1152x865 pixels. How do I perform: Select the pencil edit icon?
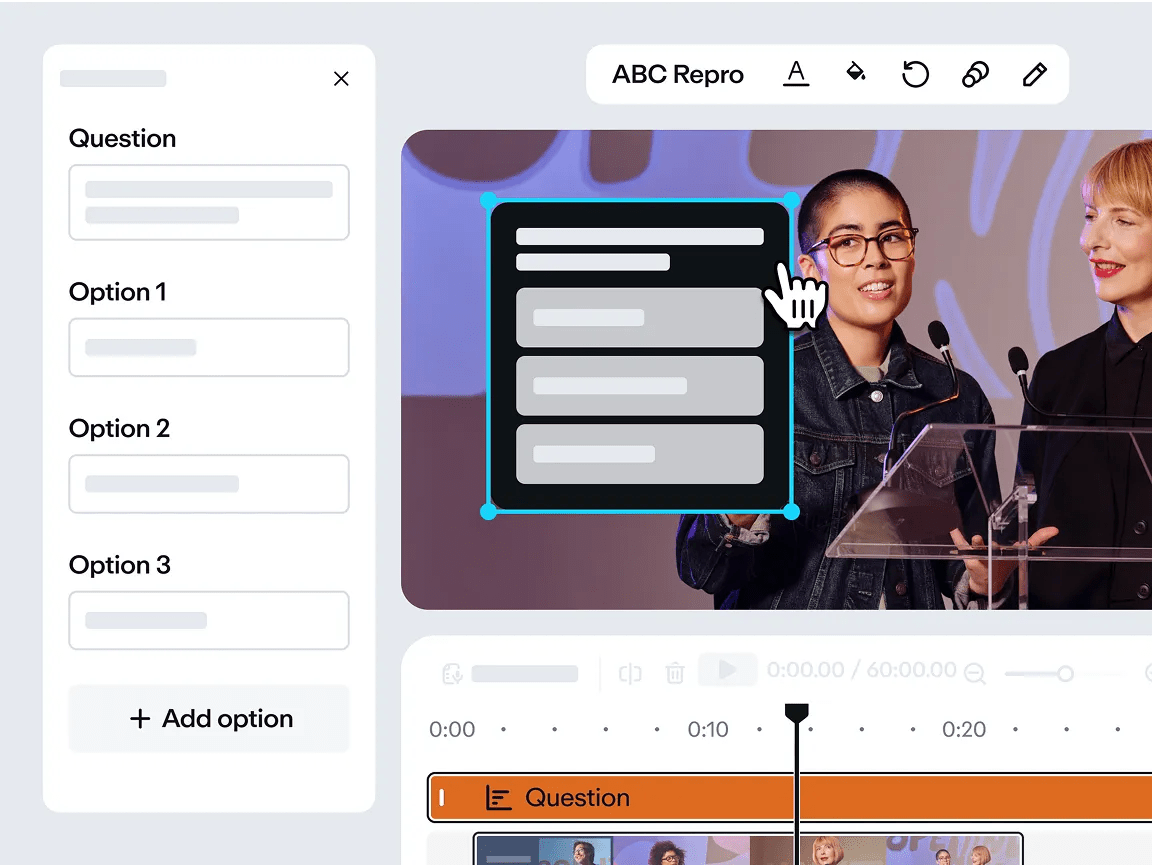click(1034, 74)
